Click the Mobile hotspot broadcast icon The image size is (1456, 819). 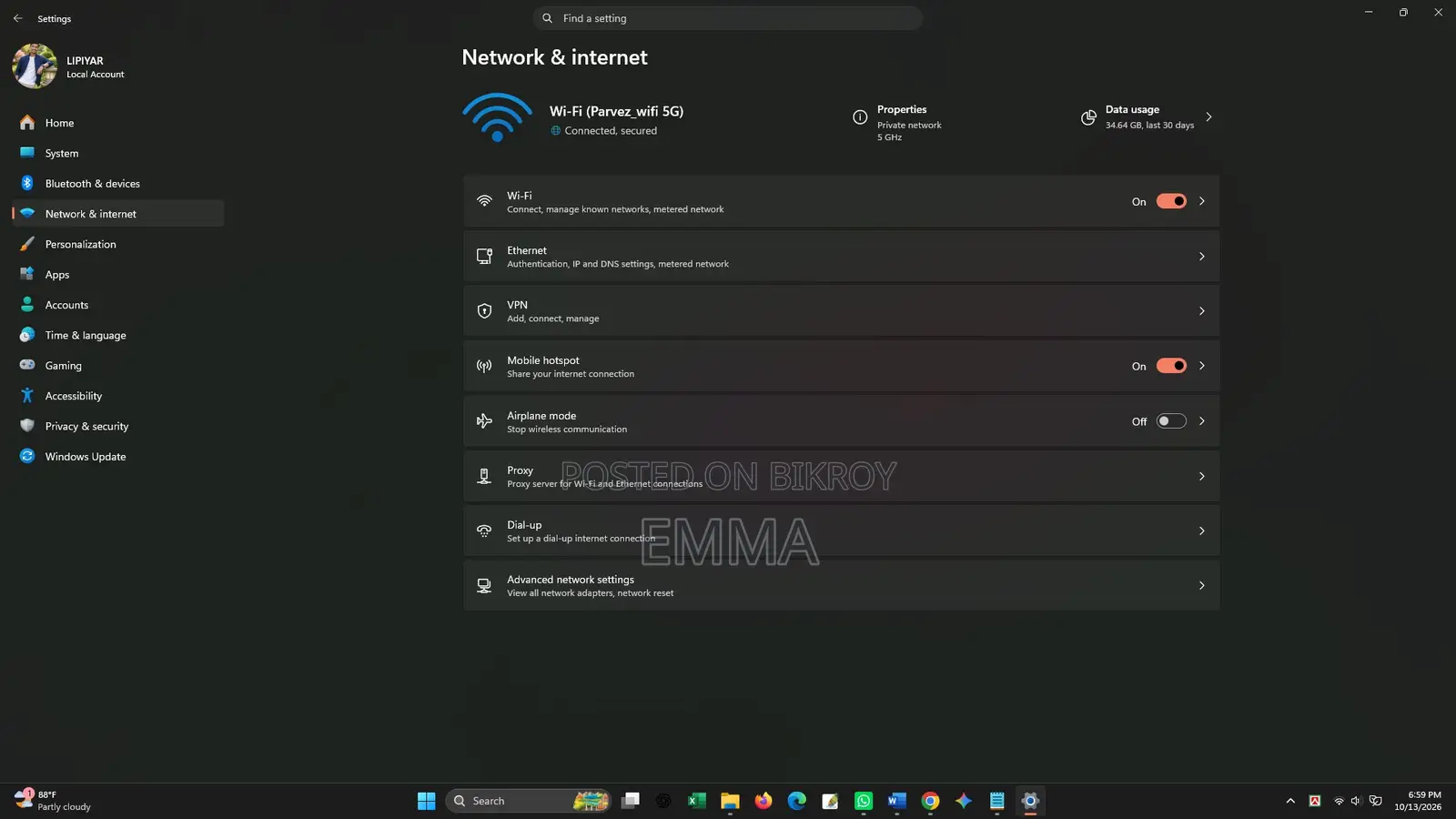484,366
